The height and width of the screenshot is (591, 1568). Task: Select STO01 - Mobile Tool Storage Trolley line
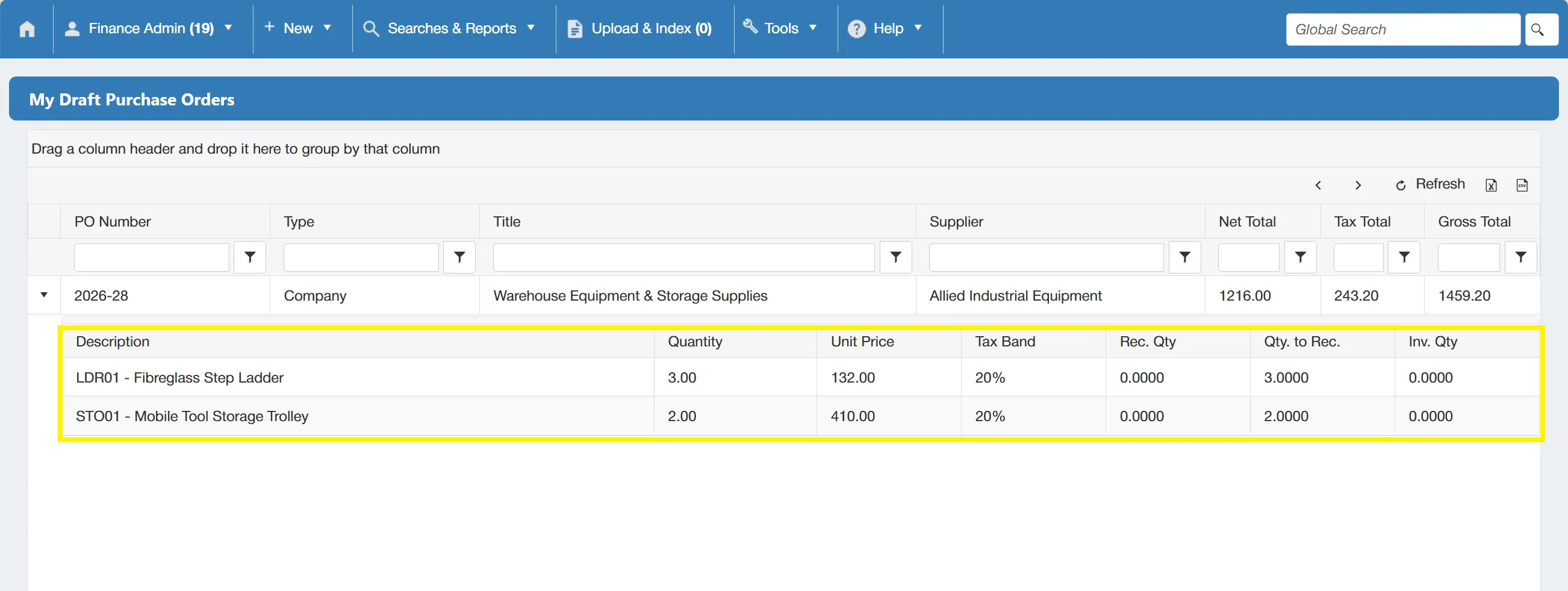coord(800,416)
